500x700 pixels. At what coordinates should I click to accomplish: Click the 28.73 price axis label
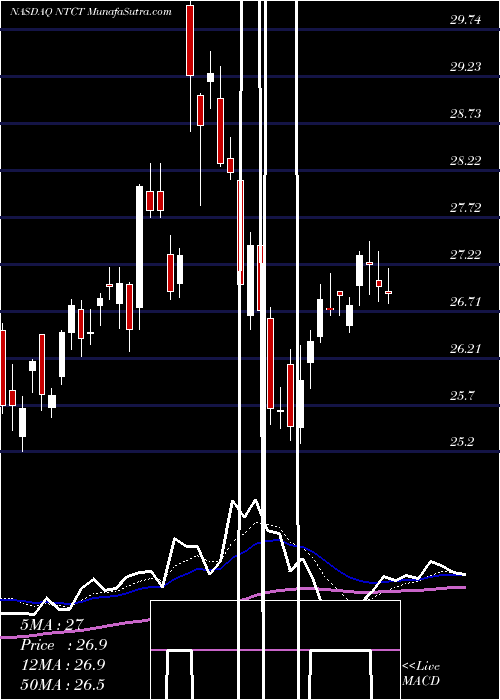[x=466, y=113]
